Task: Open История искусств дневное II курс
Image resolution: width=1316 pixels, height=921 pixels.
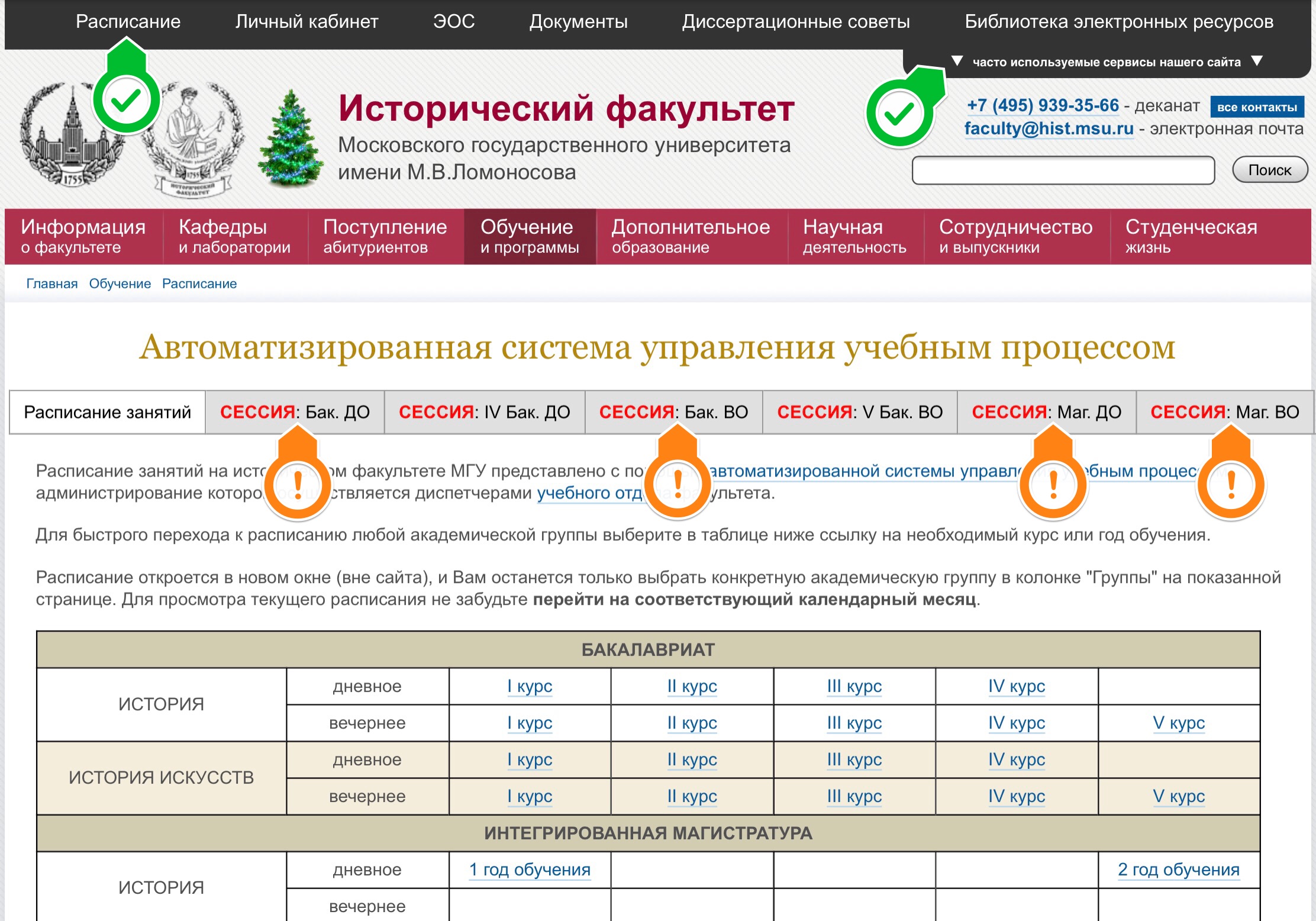Action: coord(692,760)
